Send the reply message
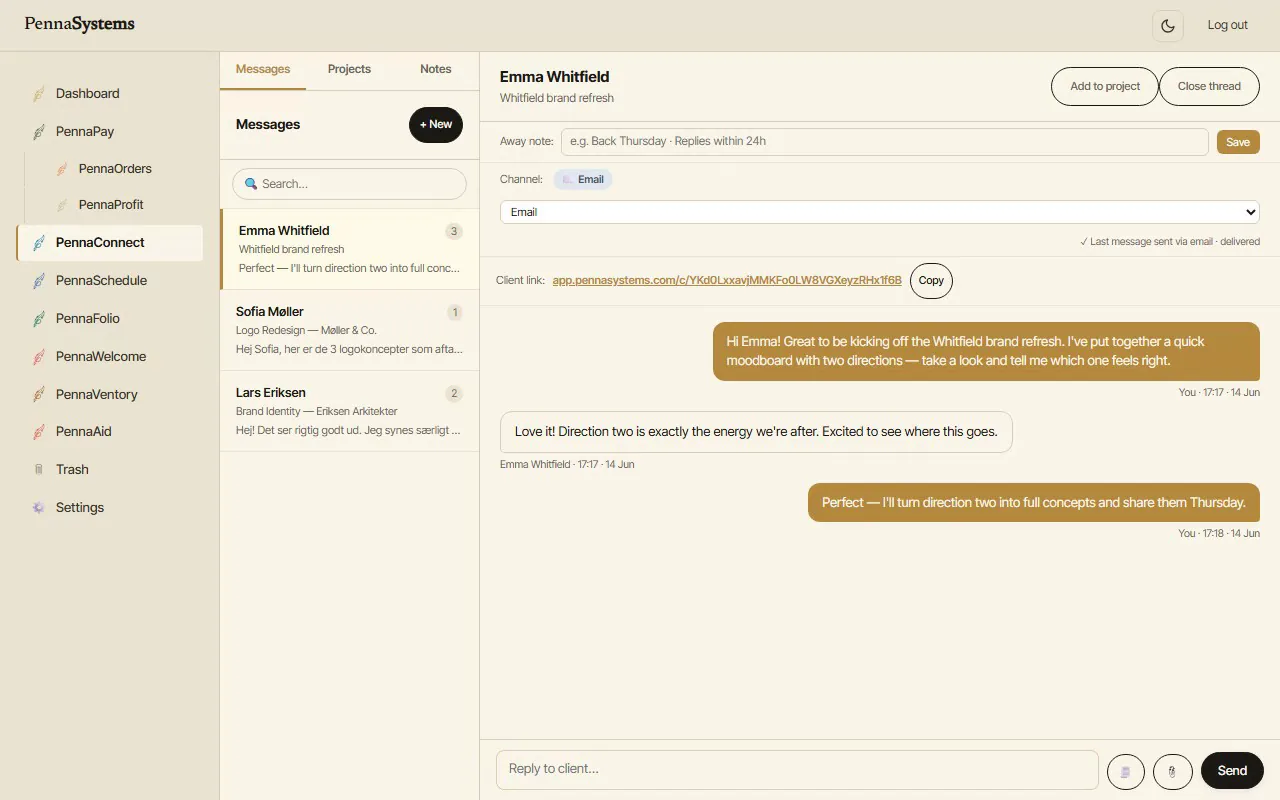Image resolution: width=1280 pixels, height=800 pixels. [x=1232, y=771]
